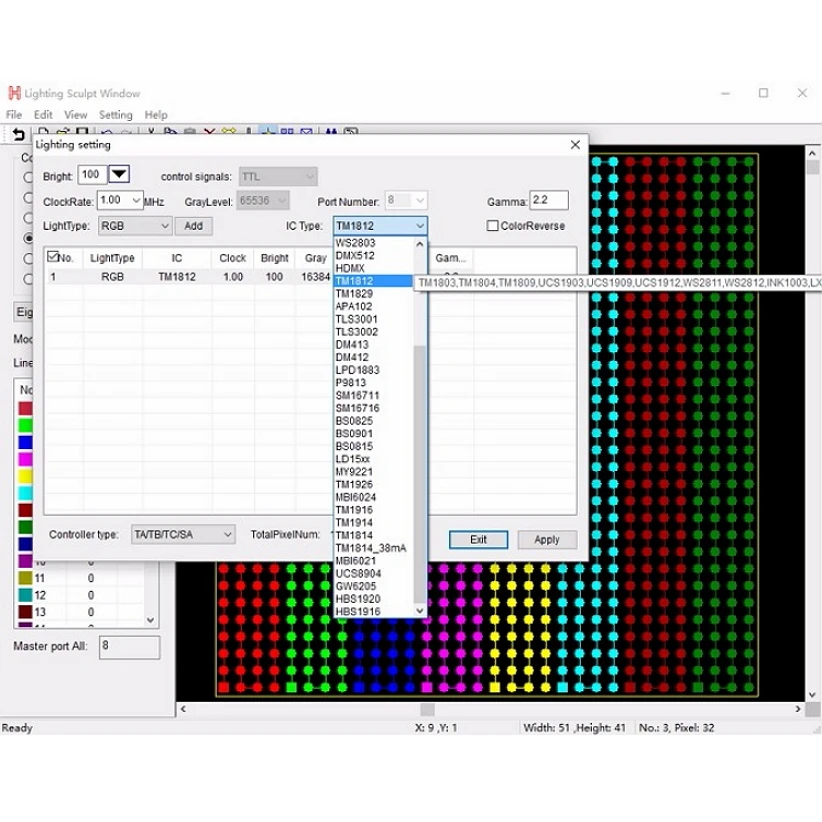Open the Edit menu
The width and height of the screenshot is (822, 822).
(43, 115)
